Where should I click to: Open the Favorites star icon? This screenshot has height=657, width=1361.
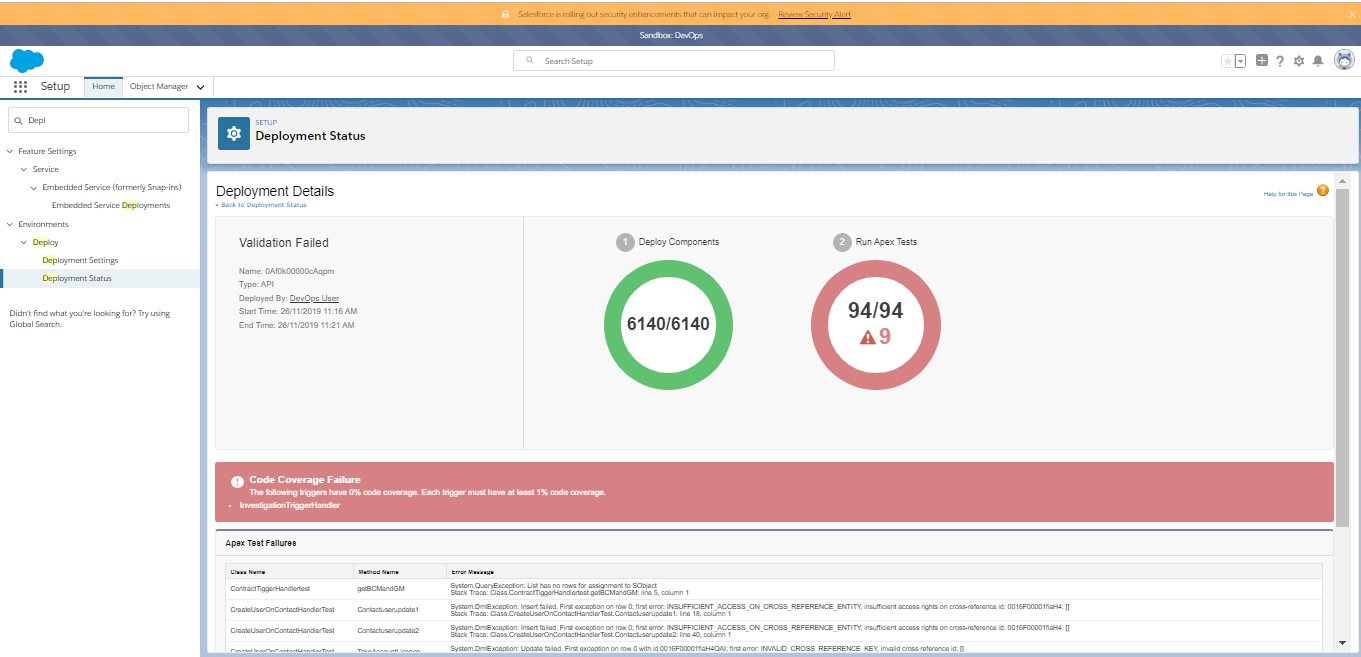click(x=1227, y=61)
